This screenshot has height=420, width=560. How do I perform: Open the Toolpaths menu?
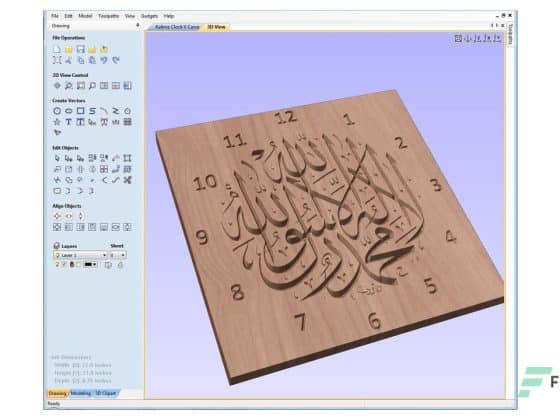pos(108,16)
